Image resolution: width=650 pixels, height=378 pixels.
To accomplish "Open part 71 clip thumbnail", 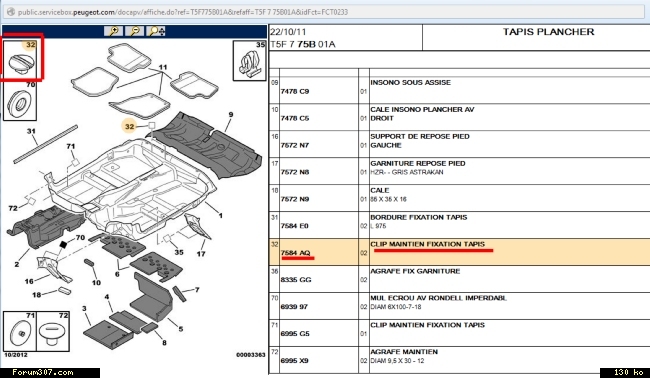I will (x=19, y=331).
